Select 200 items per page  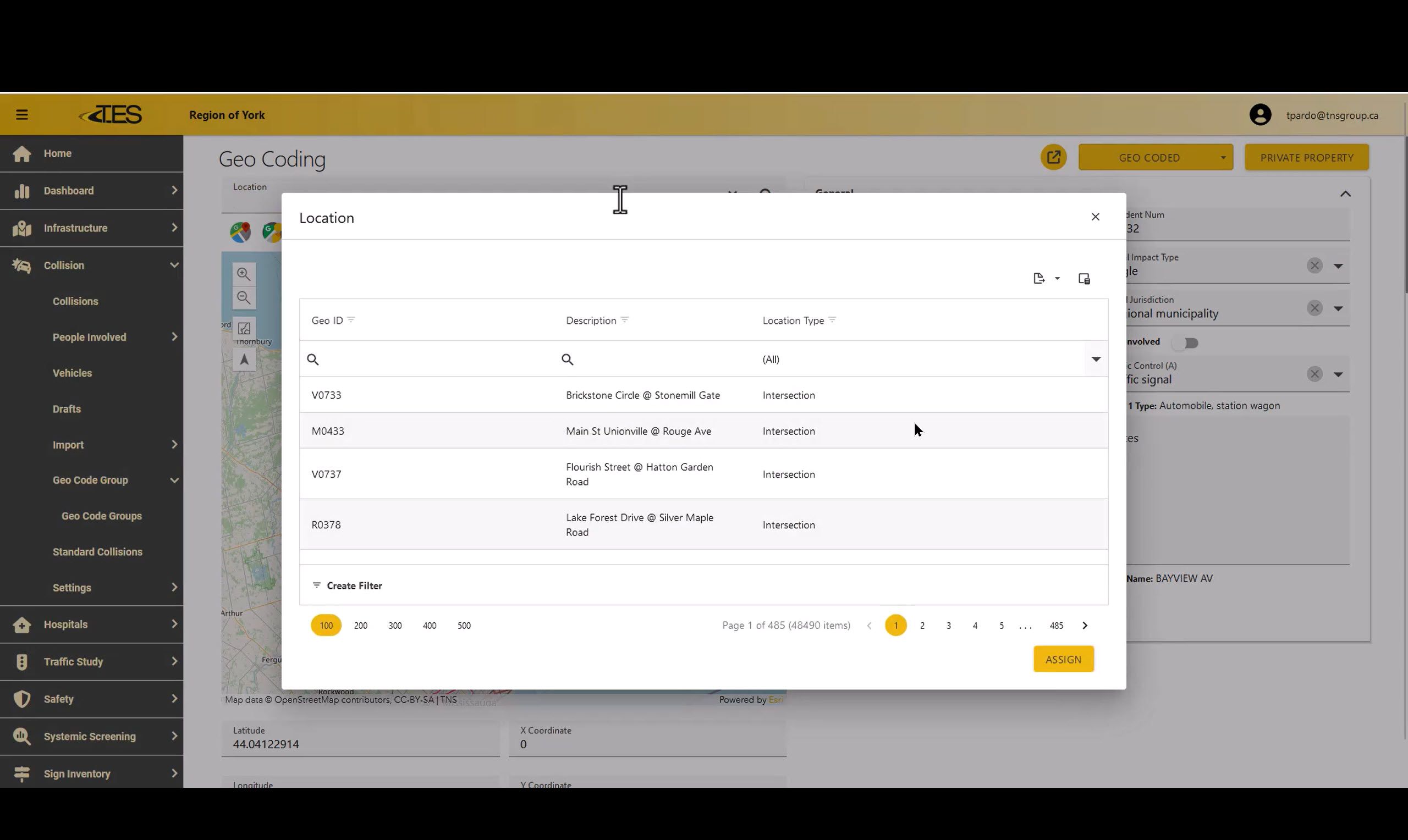click(360, 625)
